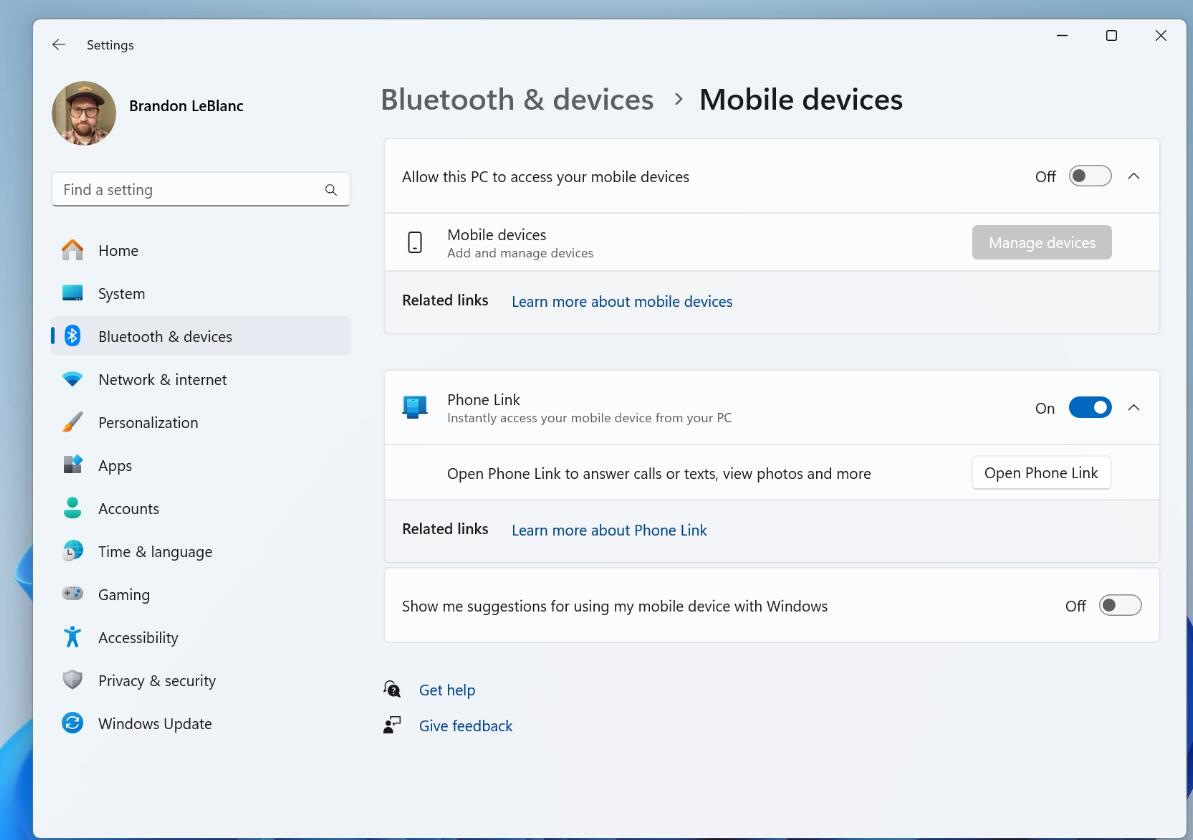Image resolution: width=1193 pixels, height=840 pixels.
Task: Enable access to your mobile devices
Action: coord(1089,175)
